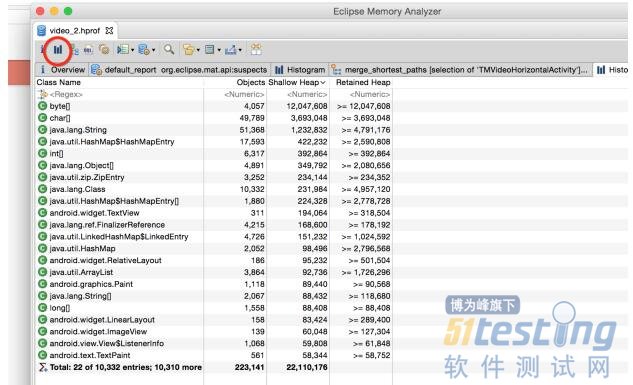Select the java.lang.ref.FinalizerReference class name
This screenshot has height=385, width=633.
tap(107, 225)
